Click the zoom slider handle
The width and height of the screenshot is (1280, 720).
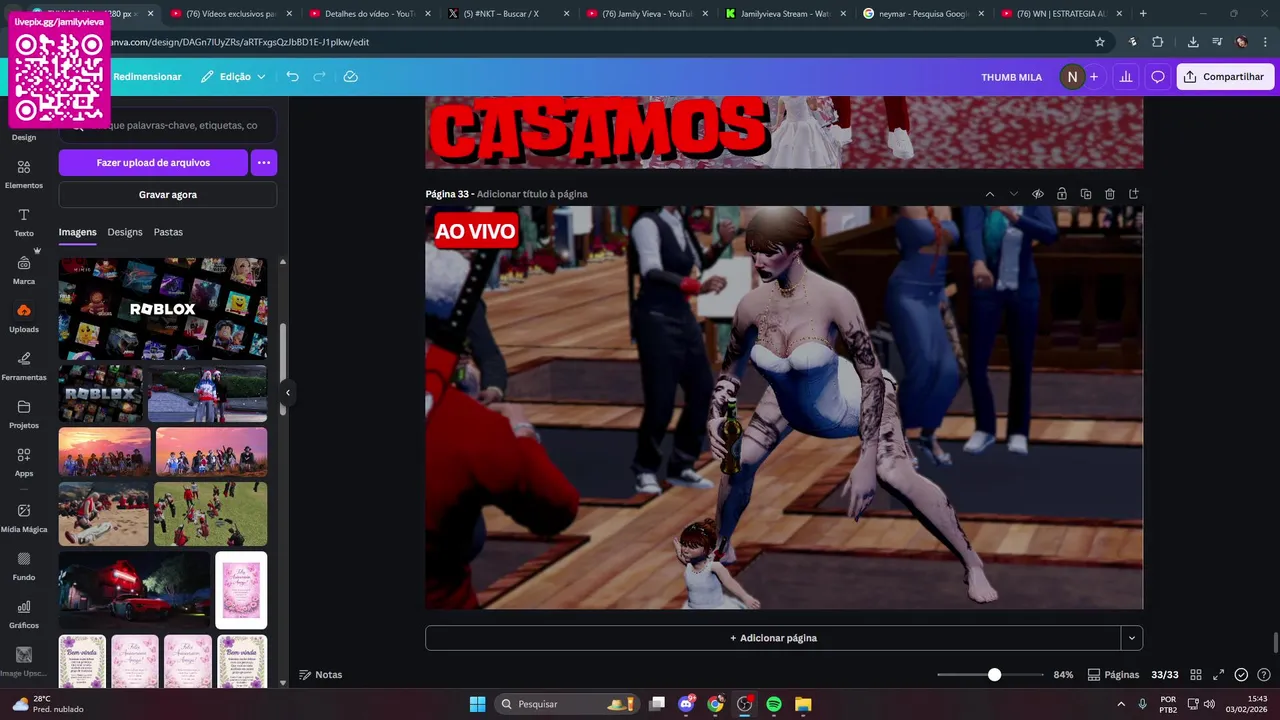[994, 675]
